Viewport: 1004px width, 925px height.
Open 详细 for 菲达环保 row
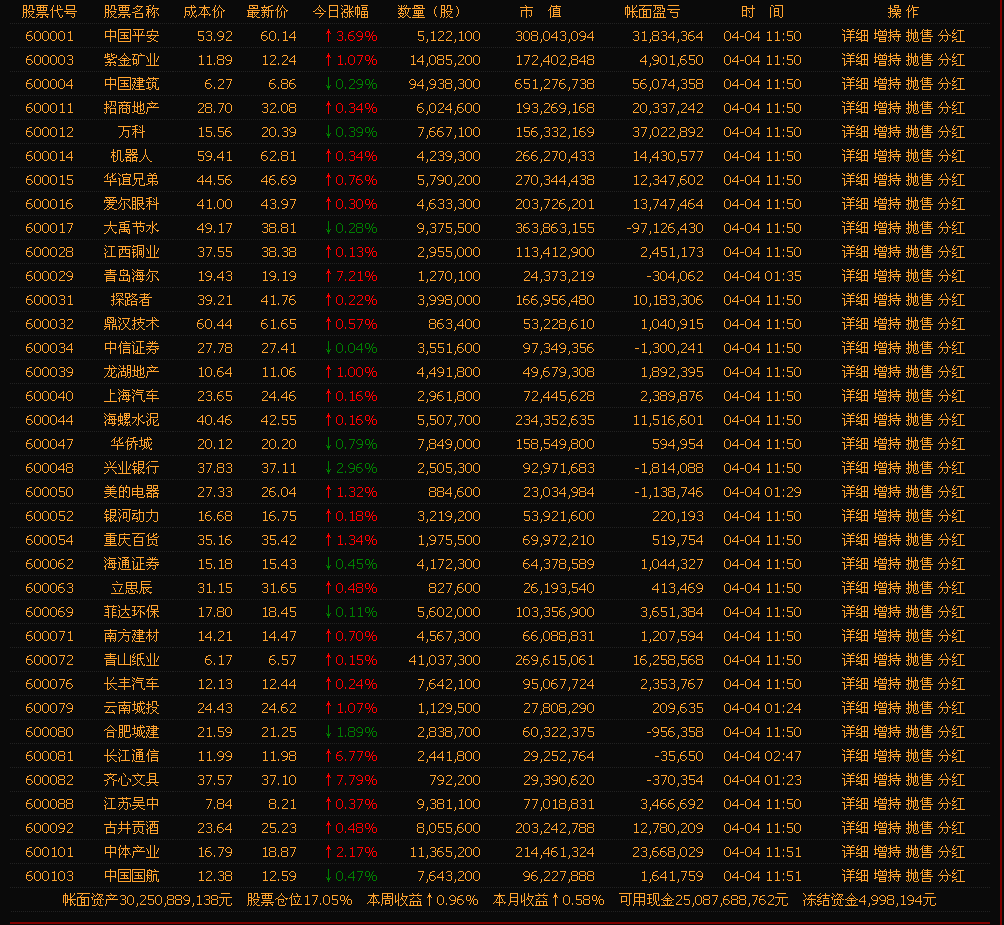[855, 613]
